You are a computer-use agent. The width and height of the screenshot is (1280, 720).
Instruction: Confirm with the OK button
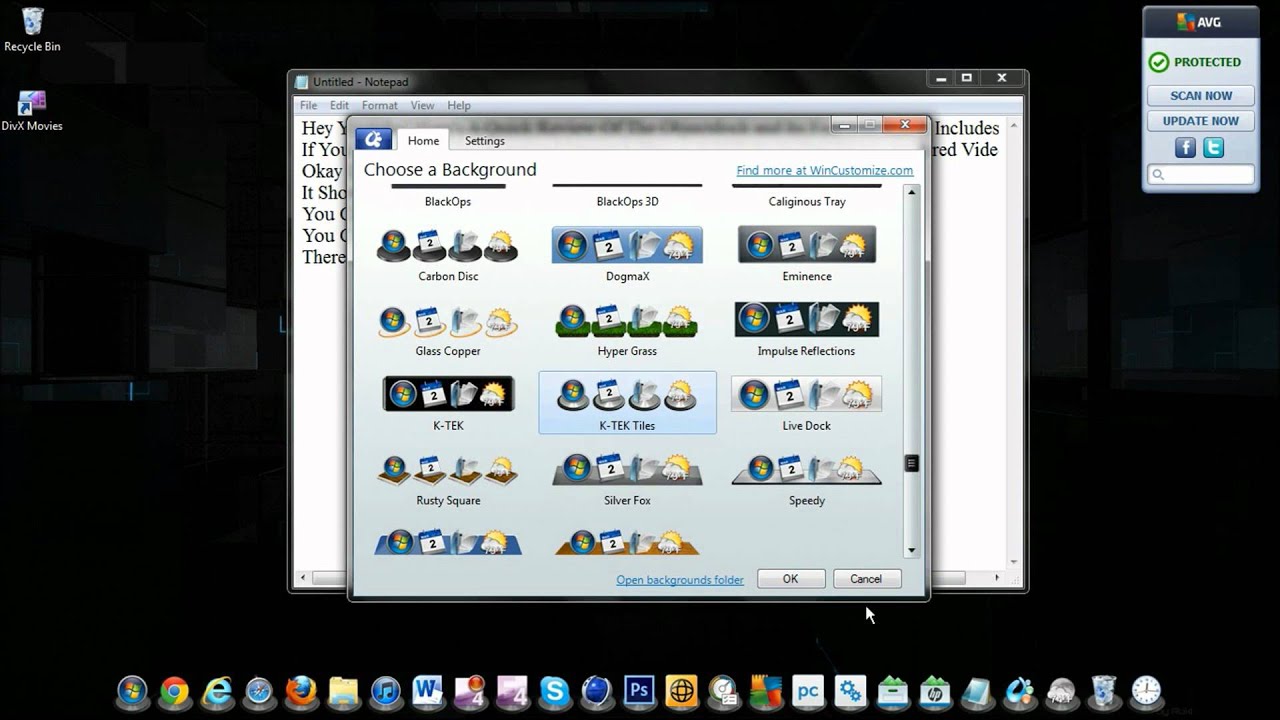click(x=790, y=579)
